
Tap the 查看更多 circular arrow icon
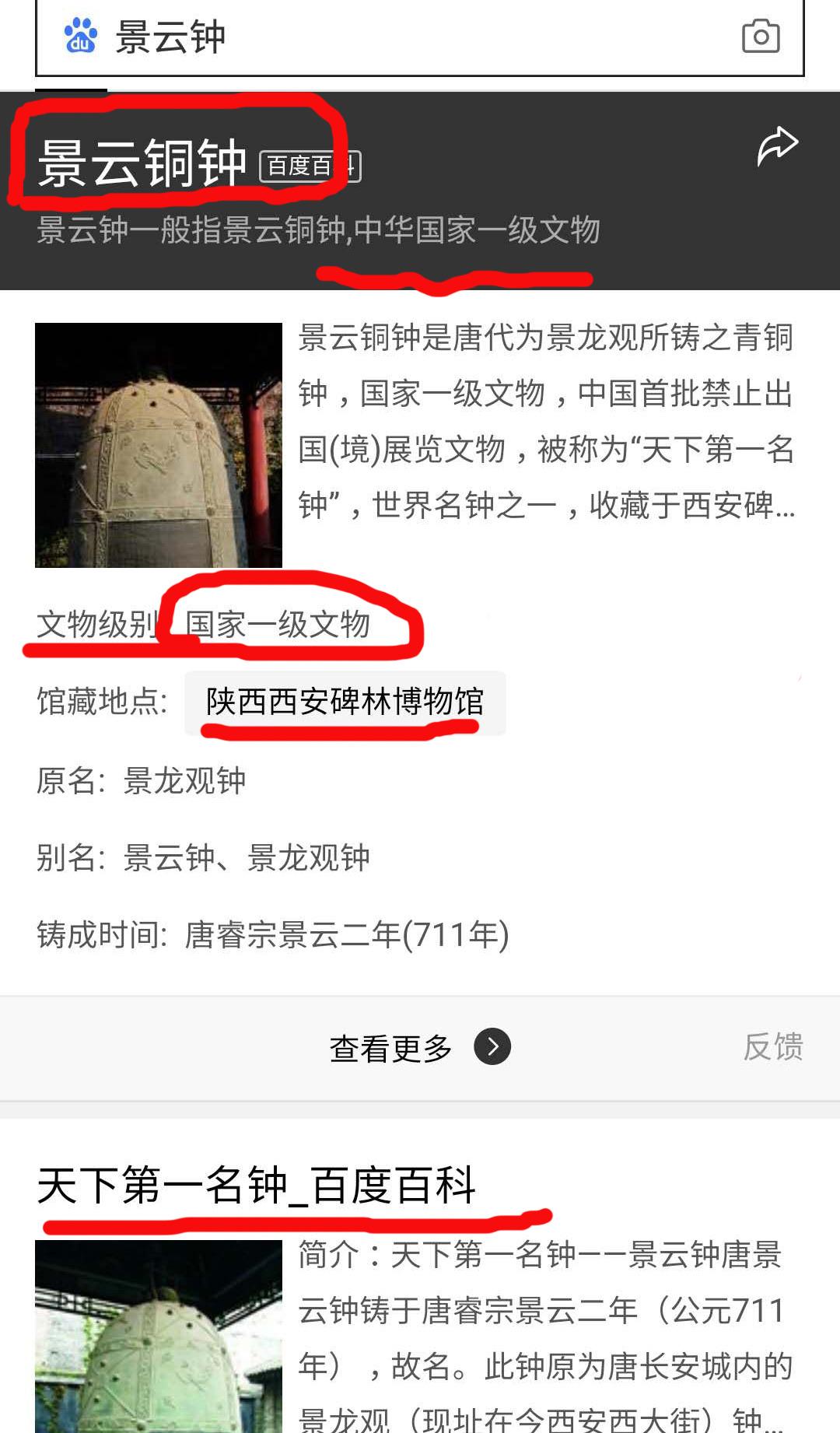[x=492, y=1046]
